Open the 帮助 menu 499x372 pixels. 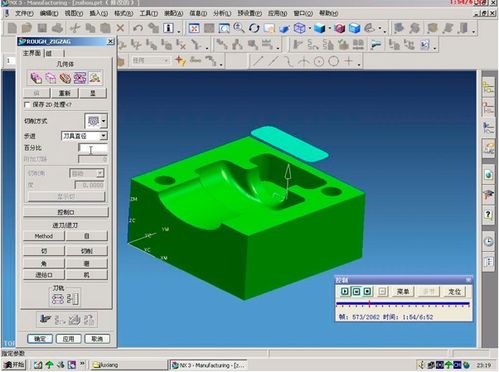point(328,13)
